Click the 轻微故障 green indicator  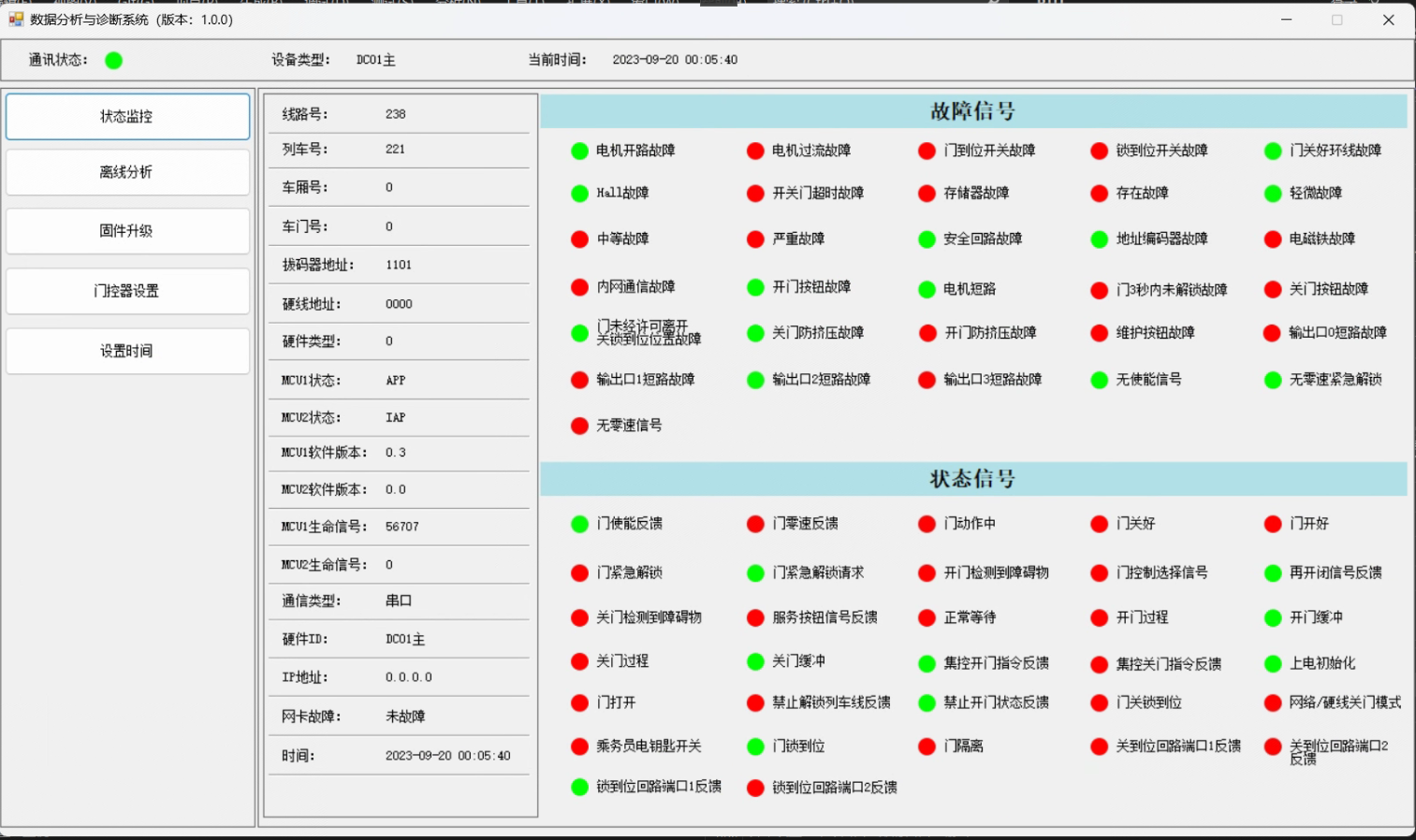click(1273, 194)
